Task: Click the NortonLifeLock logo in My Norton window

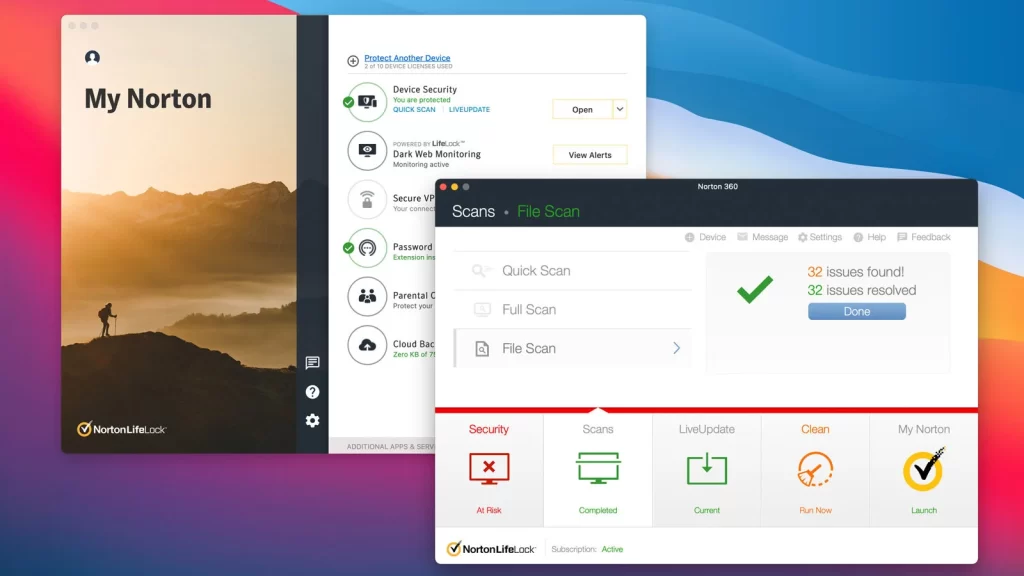Action: coord(121,428)
